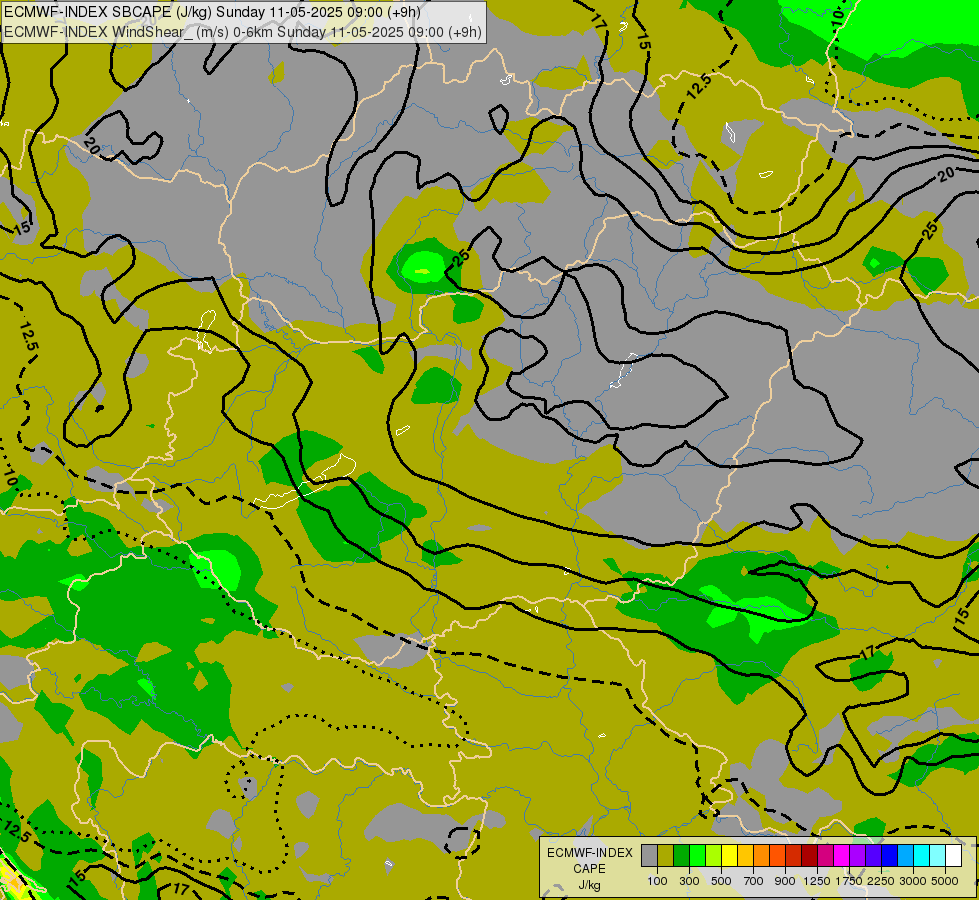This screenshot has width=979, height=900.
Task: Click legend tick label 1750
Action: pyautogui.click(x=849, y=881)
